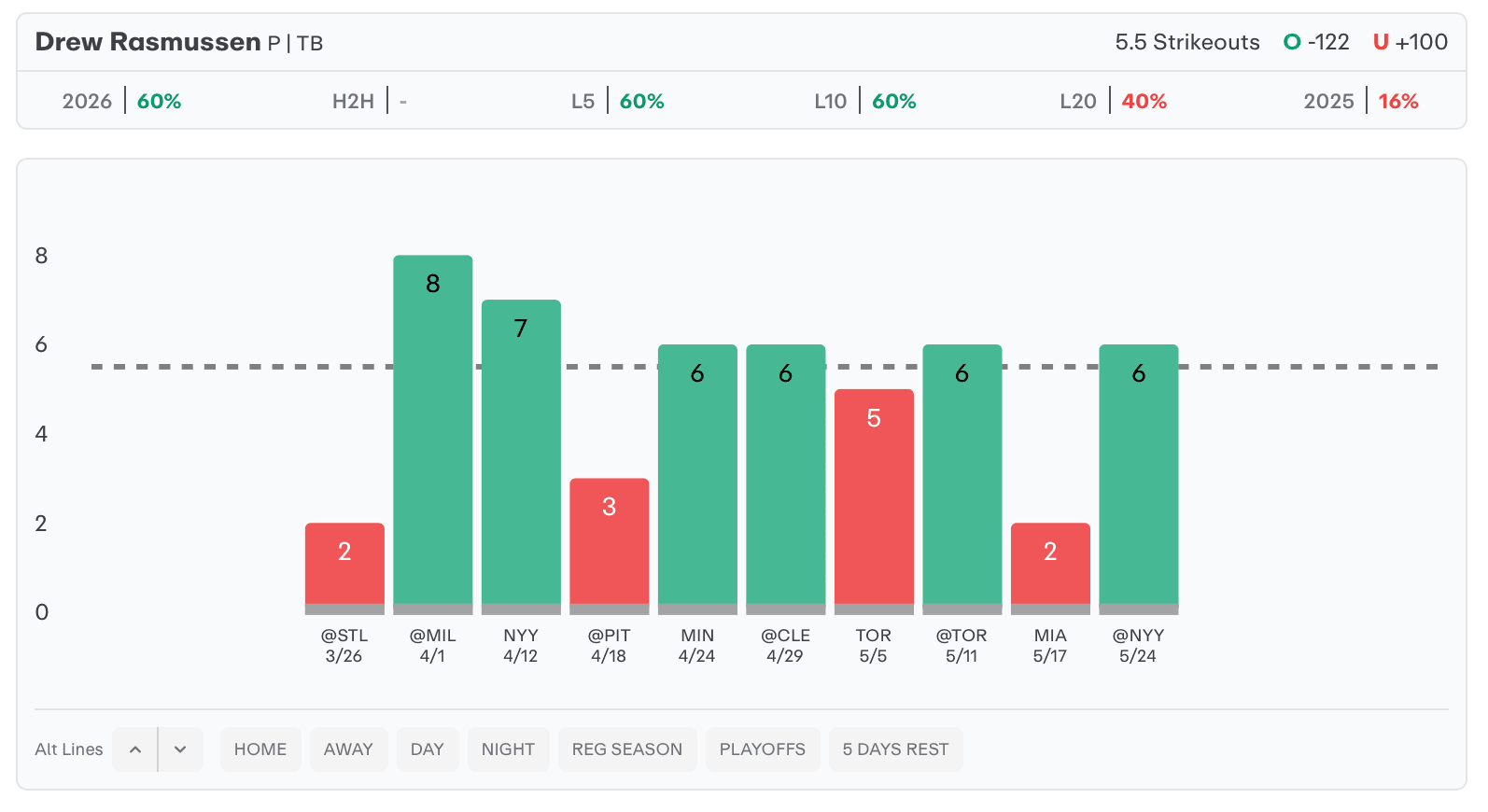The image size is (1488, 812).
Task: Toggle the AWAY games filter
Action: (x=348, y=749)
